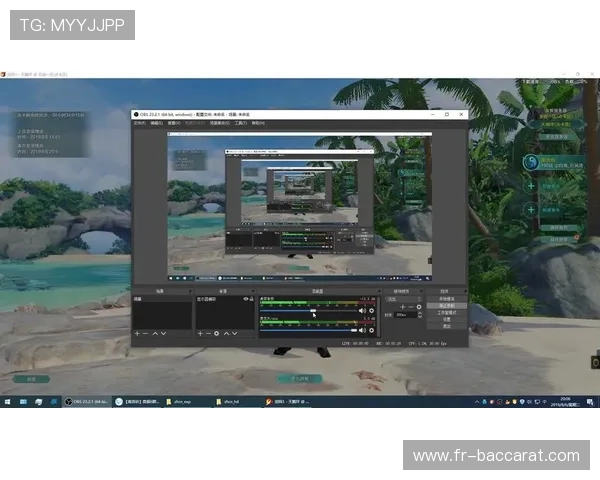
Task: Add a new scene with plus icon
Action: click(x=137, y=333)
